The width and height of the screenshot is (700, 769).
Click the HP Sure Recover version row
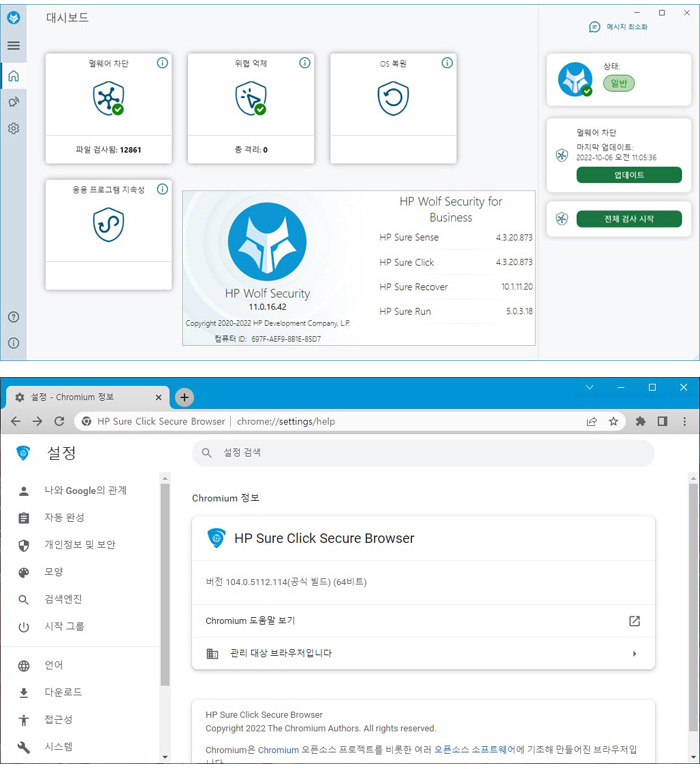[x=456, y=287]
